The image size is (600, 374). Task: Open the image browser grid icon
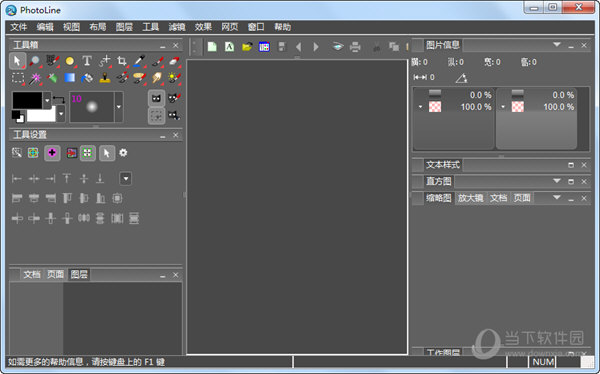pos(264,47)
